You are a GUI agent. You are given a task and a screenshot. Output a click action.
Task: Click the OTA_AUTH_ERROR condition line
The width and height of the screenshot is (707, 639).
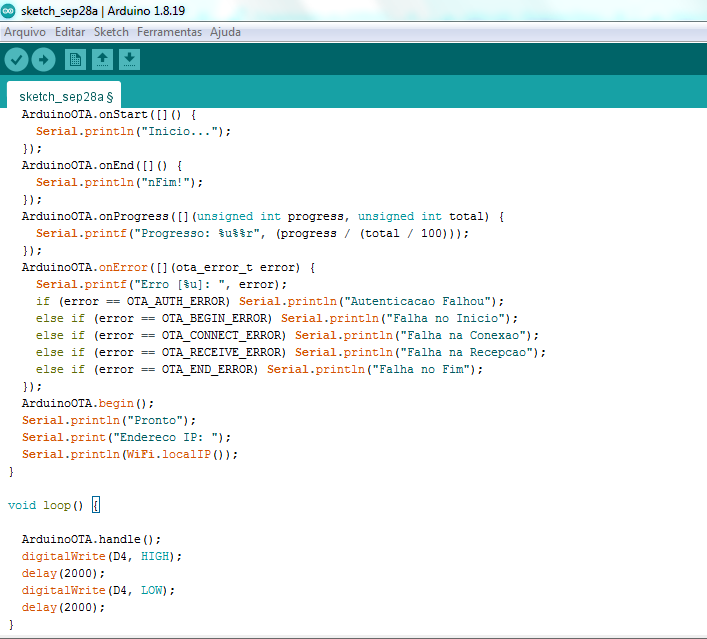coord(270,301)
